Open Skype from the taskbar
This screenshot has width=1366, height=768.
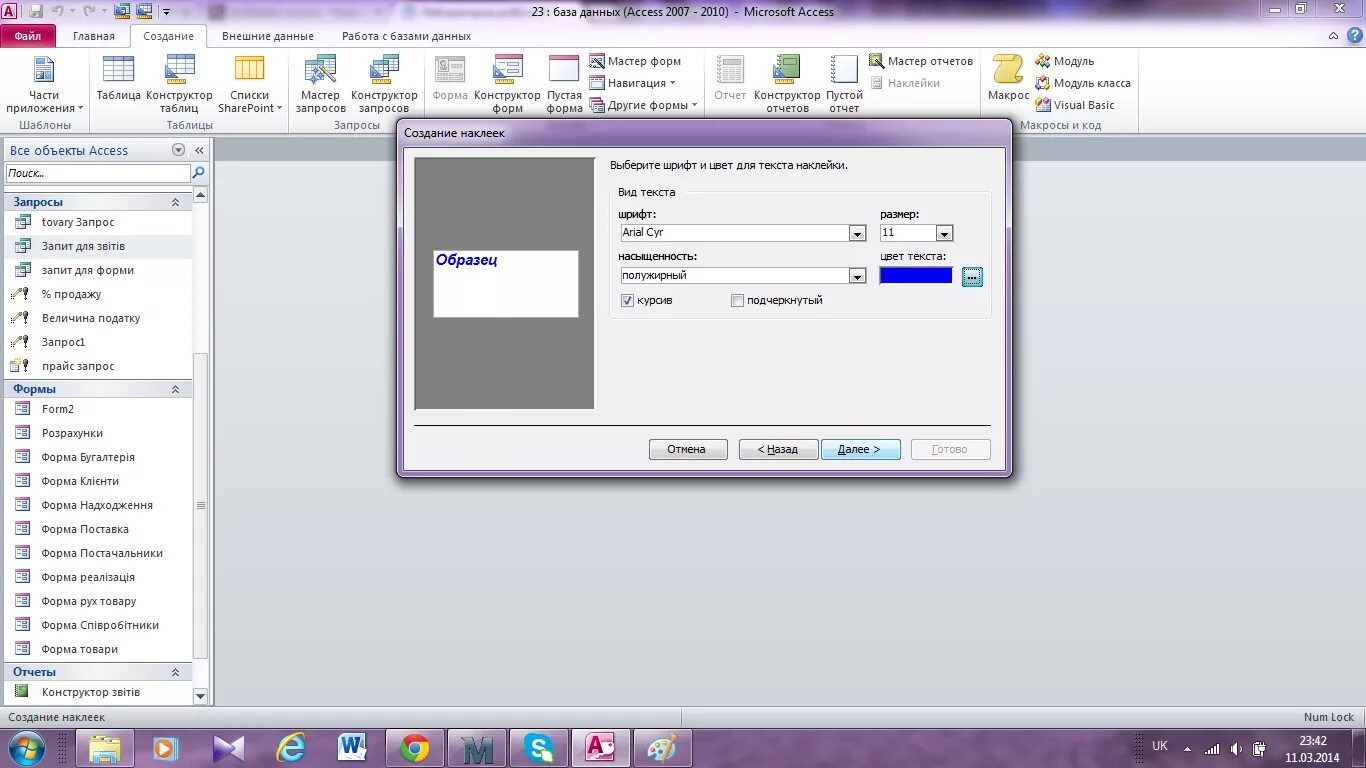[x=539, y=747]
